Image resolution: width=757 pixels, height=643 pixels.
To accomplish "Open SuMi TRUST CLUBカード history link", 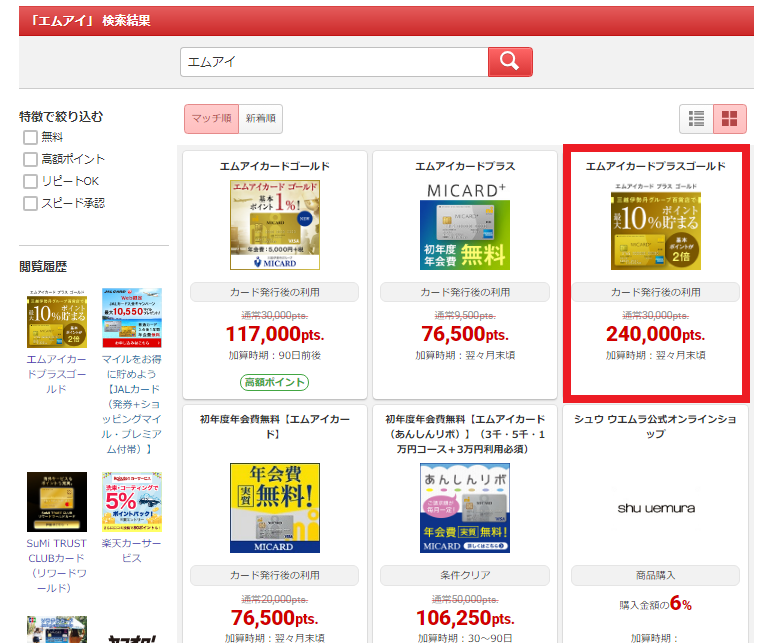I will 56,566.
